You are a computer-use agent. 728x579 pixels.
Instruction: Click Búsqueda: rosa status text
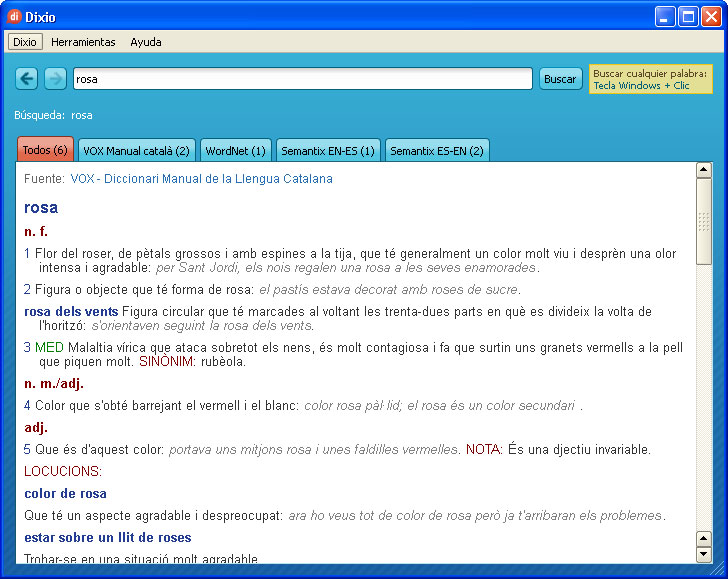pos(53,115)
